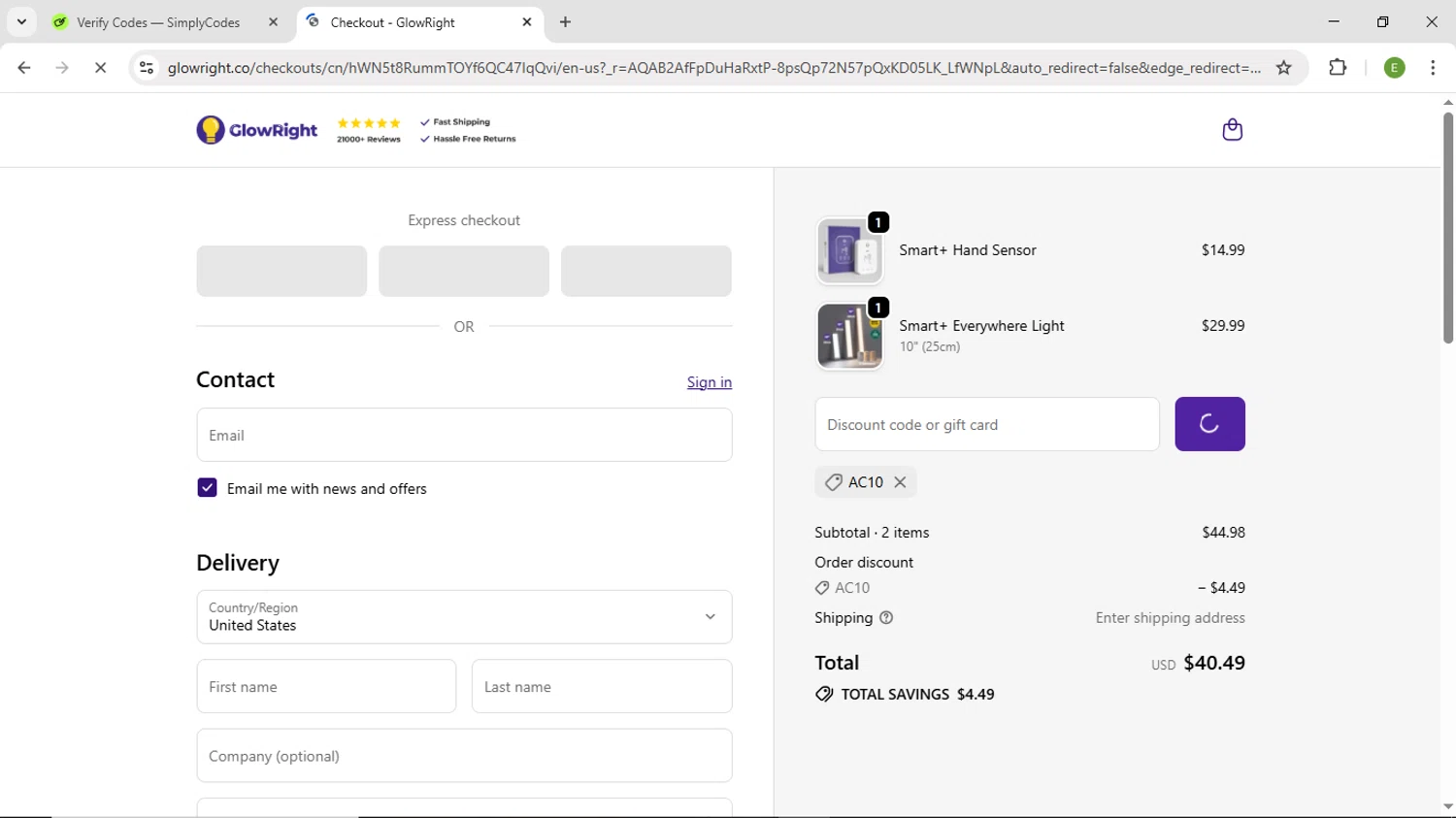Screen dimensions: 1456x818
Task: Click the vertical page scrollbar
Action: point(1447,228)
